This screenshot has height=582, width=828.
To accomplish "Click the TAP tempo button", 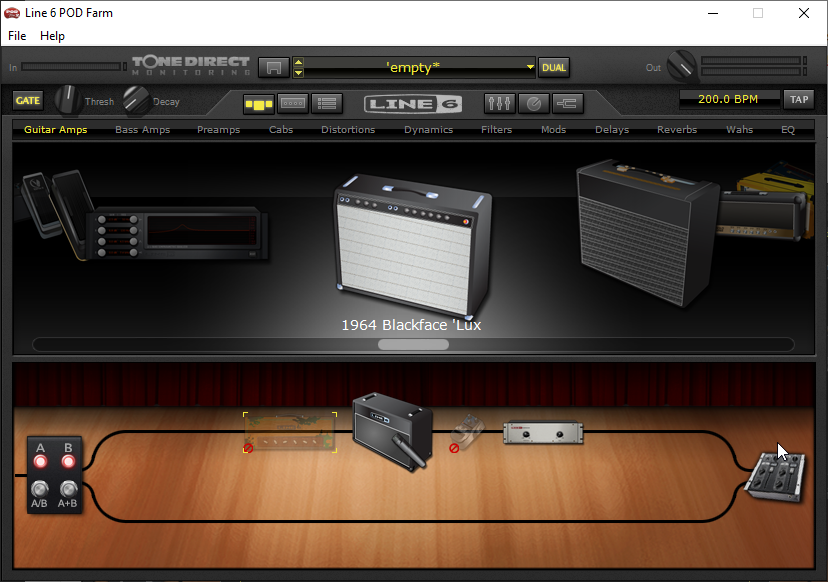I will (x=798, y=99).
